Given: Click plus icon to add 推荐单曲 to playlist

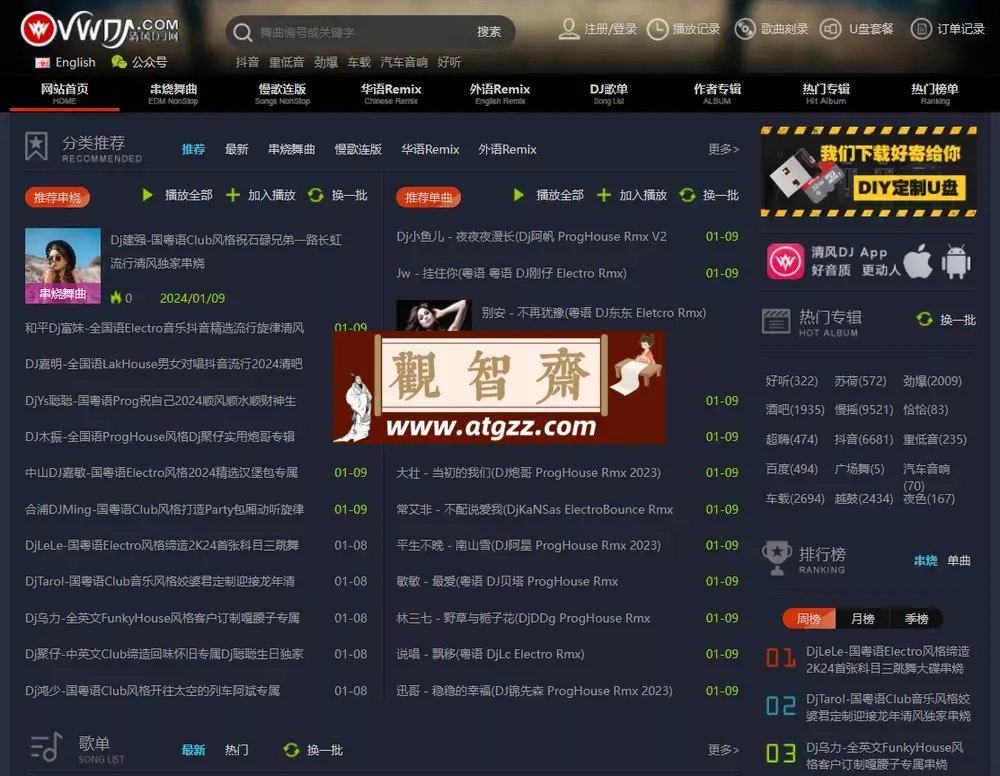Looking at the screenshot, I should [x=604, y=195].
